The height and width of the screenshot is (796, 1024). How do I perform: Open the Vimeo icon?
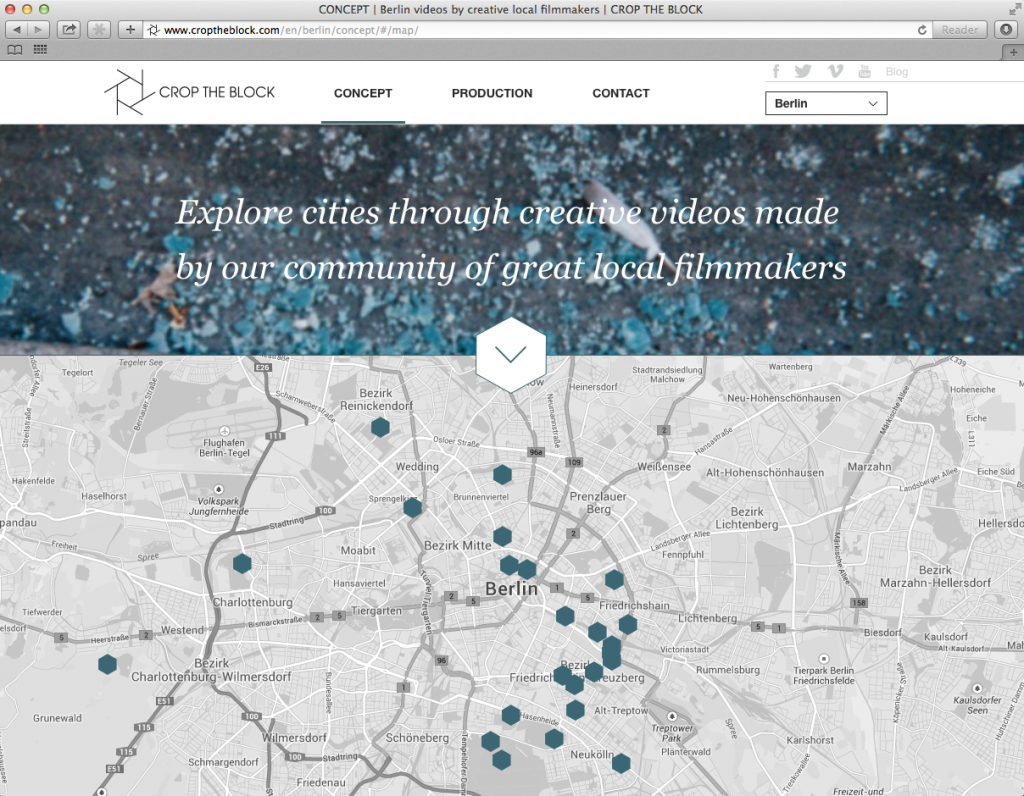(835, 71)
